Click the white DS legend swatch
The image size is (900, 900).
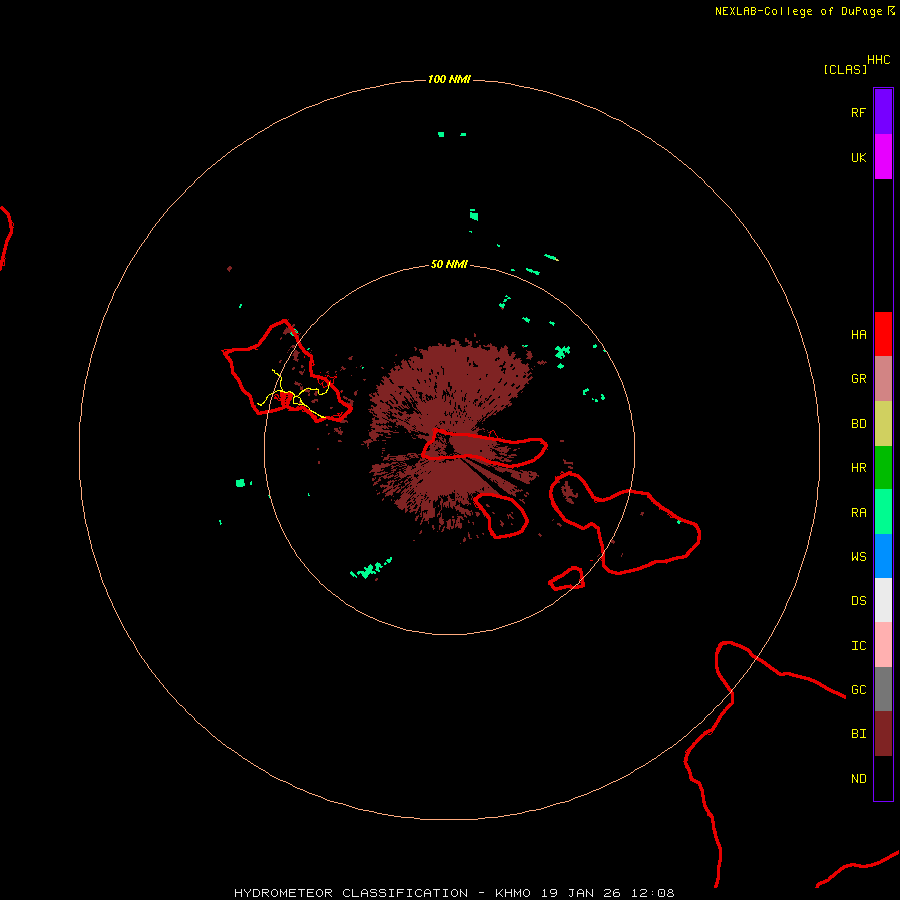(x=883, y=600)
